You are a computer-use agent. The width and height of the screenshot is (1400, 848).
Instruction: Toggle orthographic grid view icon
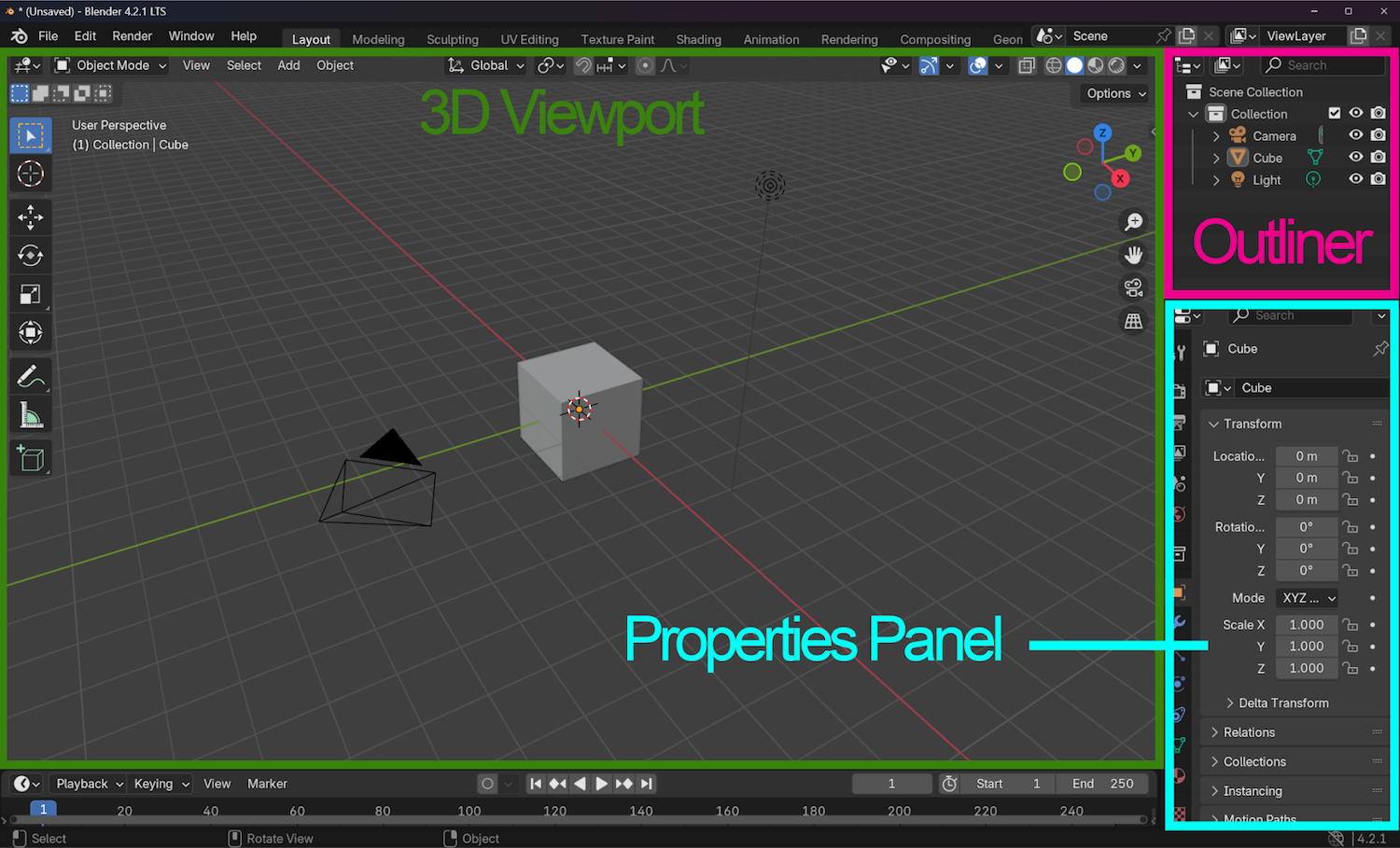(1133, 321)
